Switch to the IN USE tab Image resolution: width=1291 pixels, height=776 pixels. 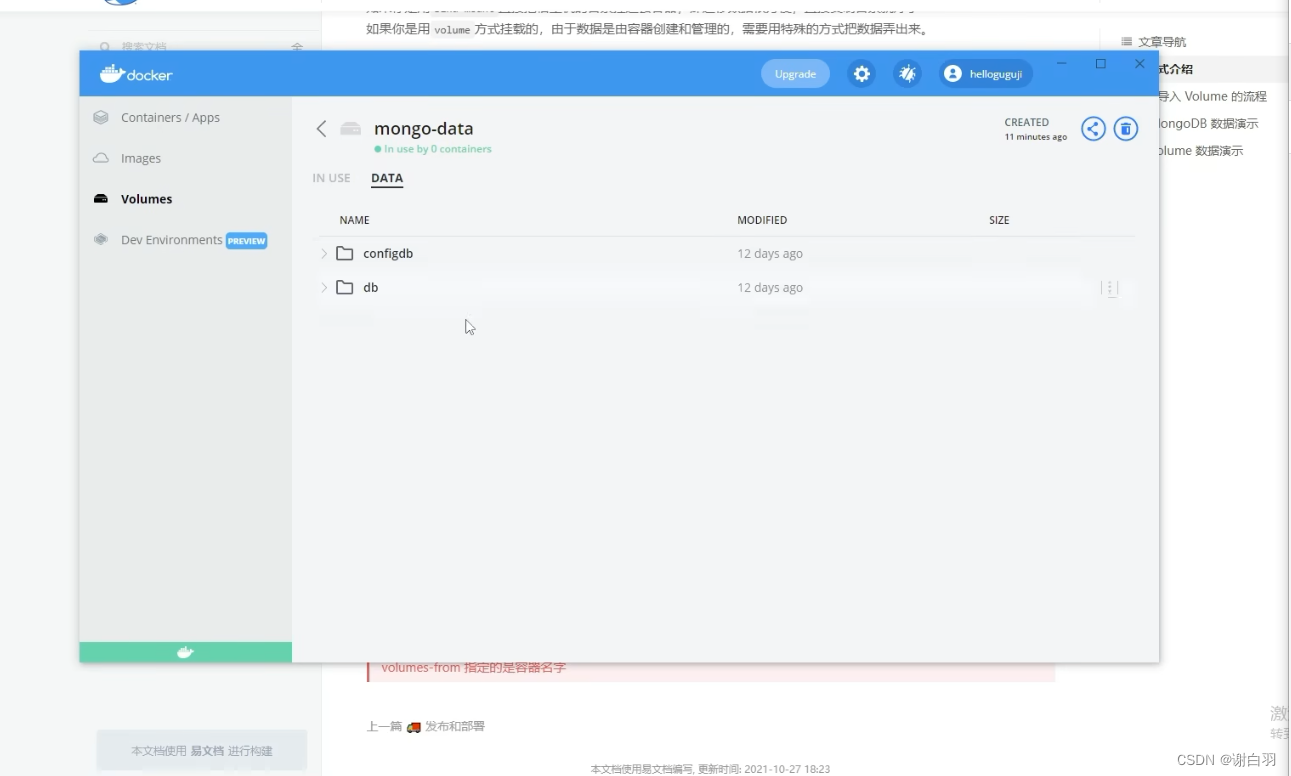click(x=331, y=178)
